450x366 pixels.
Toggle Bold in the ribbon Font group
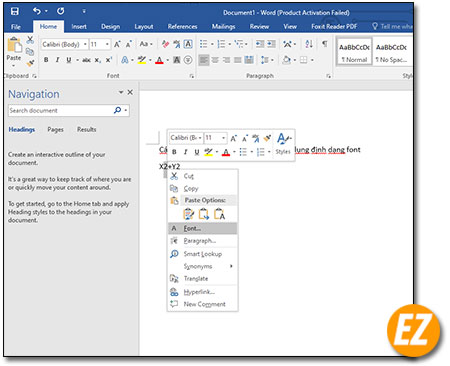(x=46, y=60)
